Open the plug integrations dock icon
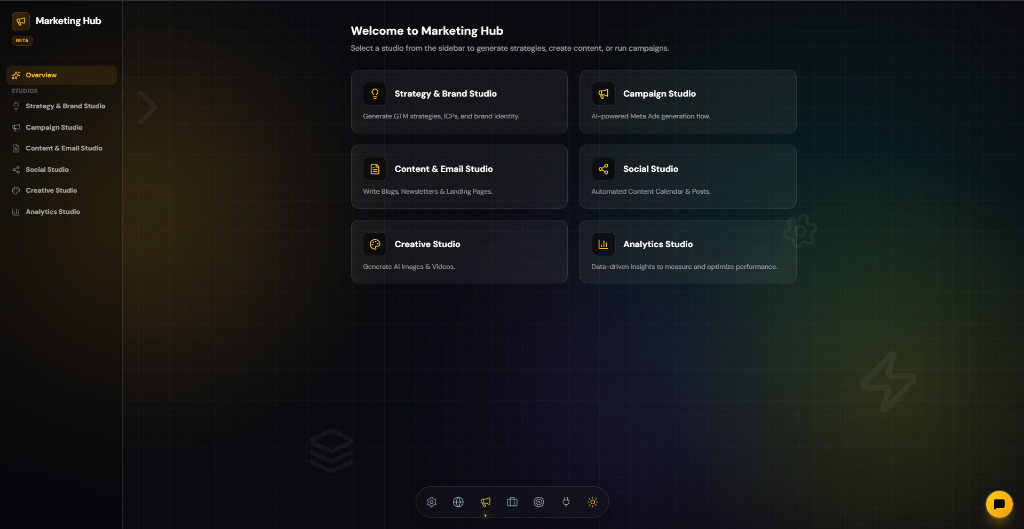 [566, 502]
